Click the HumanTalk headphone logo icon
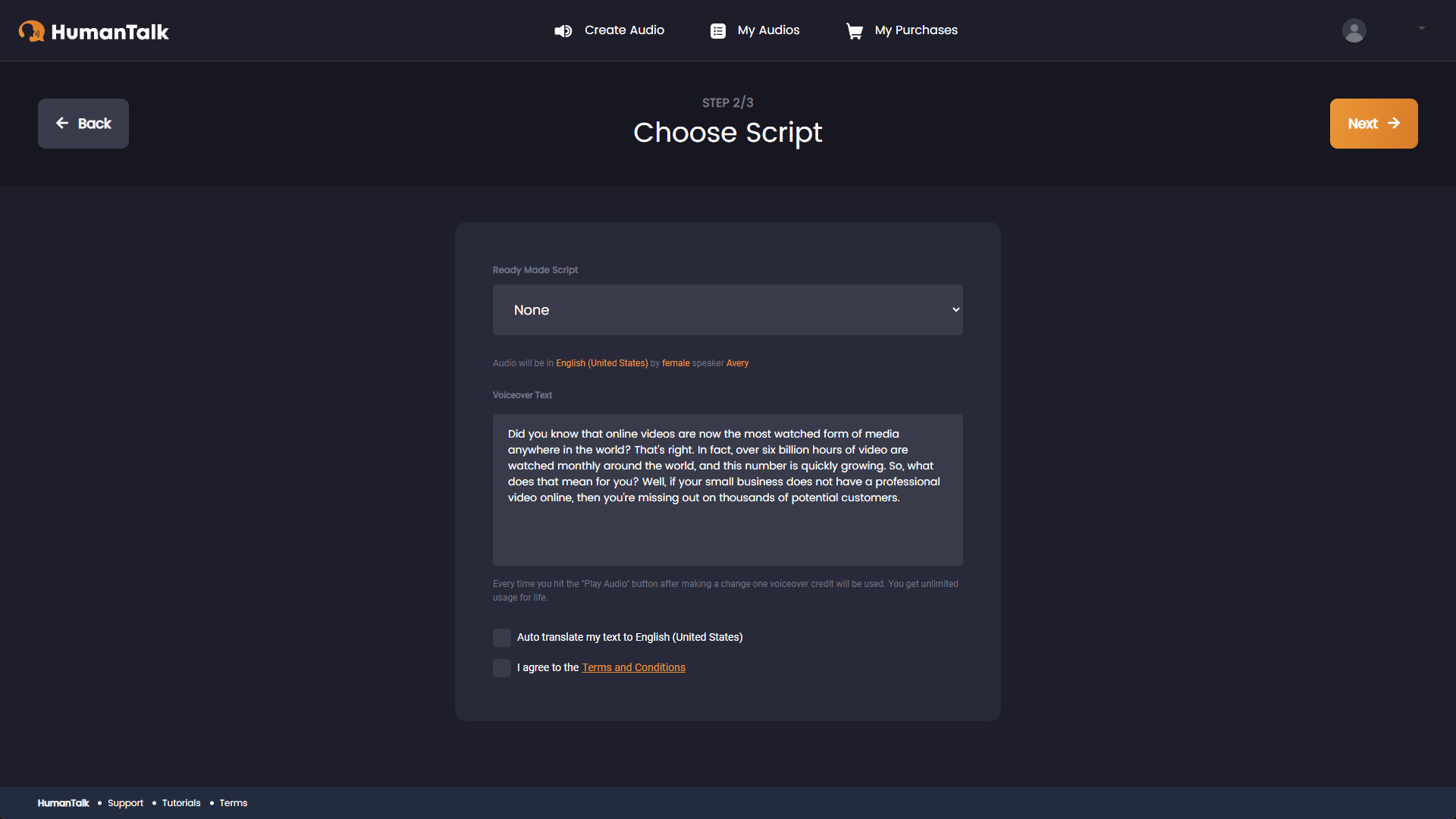This screenshot has width=1456, height=819. [x=31, y=30]
